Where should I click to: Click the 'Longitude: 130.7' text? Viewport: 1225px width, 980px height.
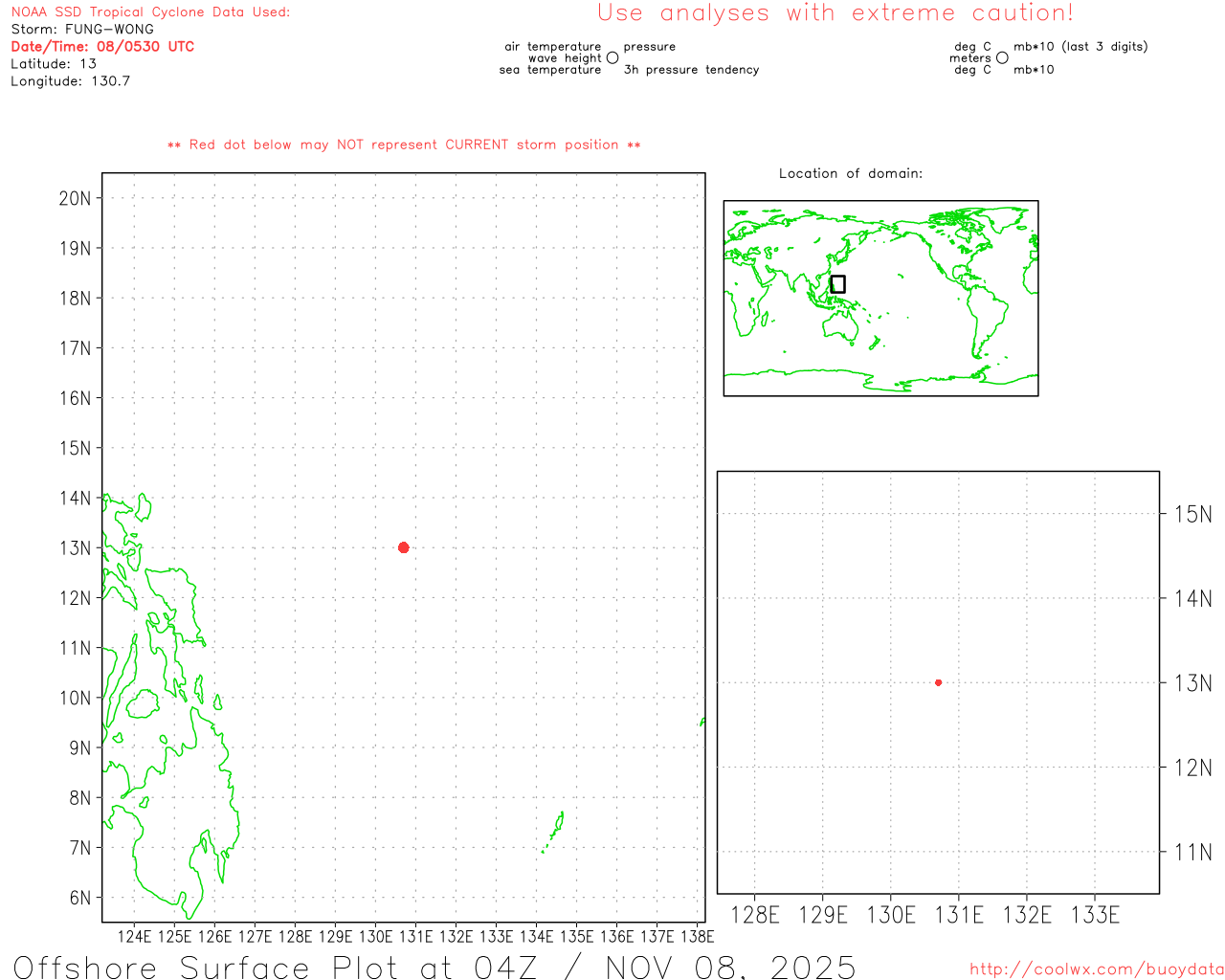tap(70, 81)
